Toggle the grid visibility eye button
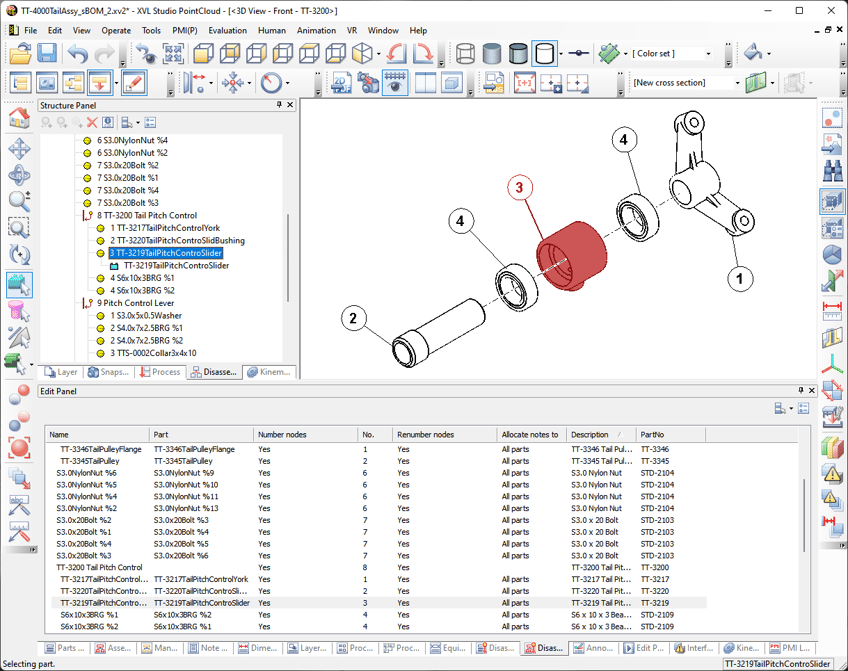Viewport: 848px width, 671px height. click(x=395, y=83)
